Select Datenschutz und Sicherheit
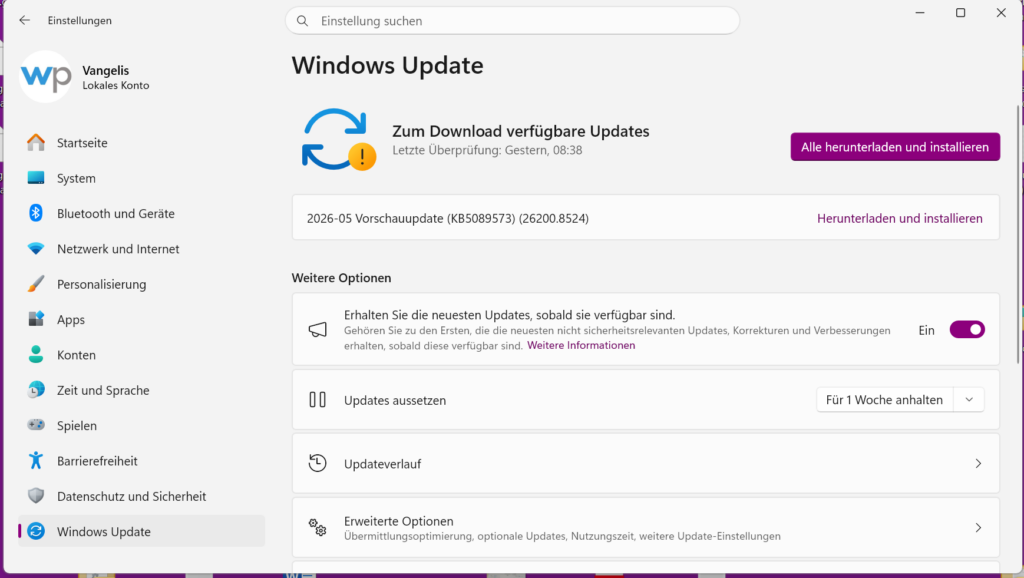This screenshot has width=1024, height=578. tap(142, 496)
